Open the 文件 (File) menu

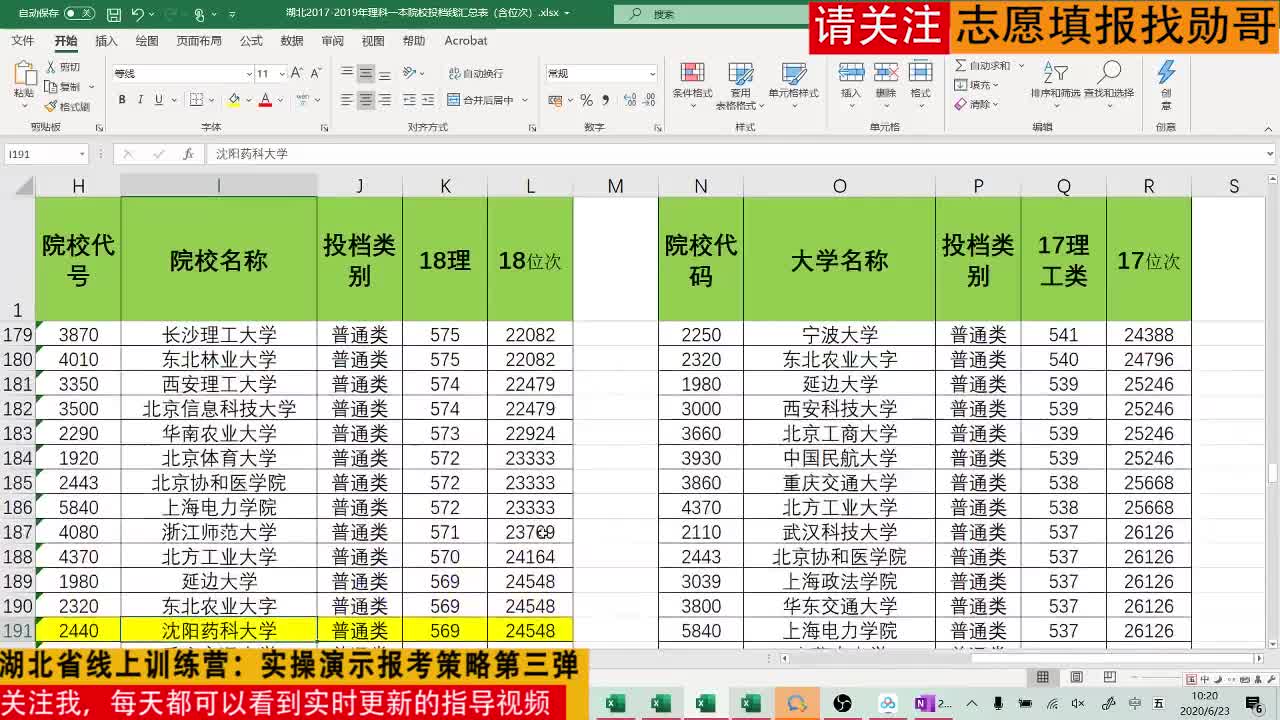22,41
